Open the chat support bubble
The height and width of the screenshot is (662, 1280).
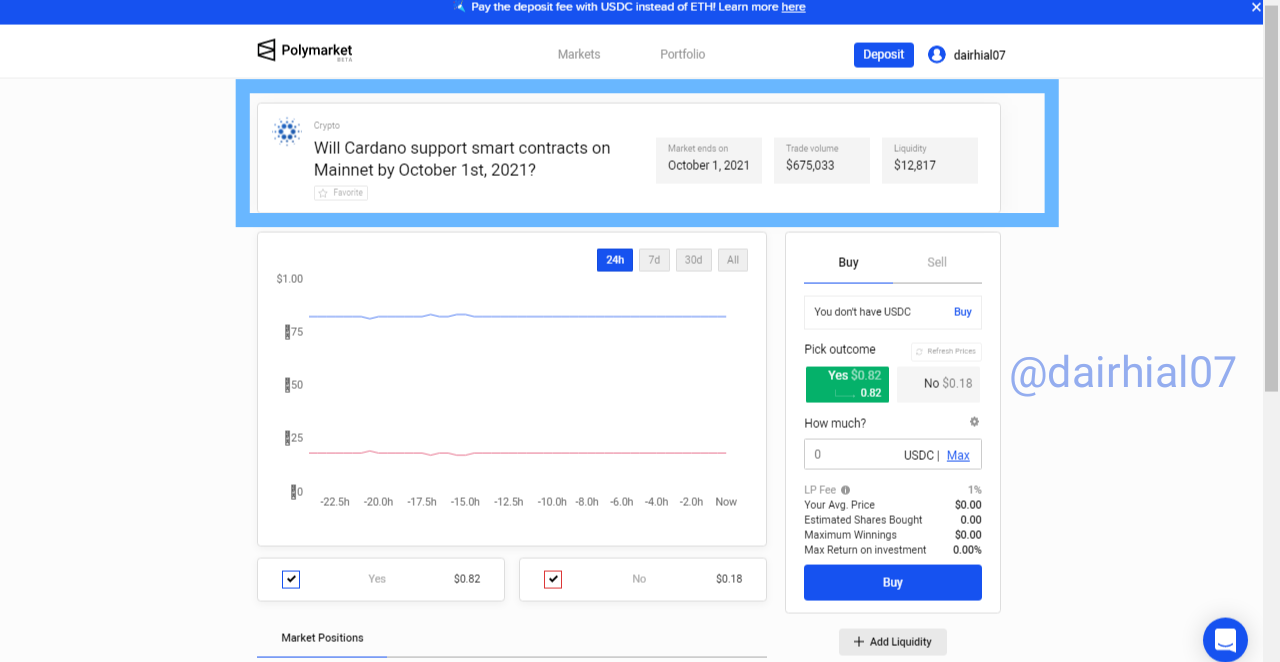[x=1225, y=639]
